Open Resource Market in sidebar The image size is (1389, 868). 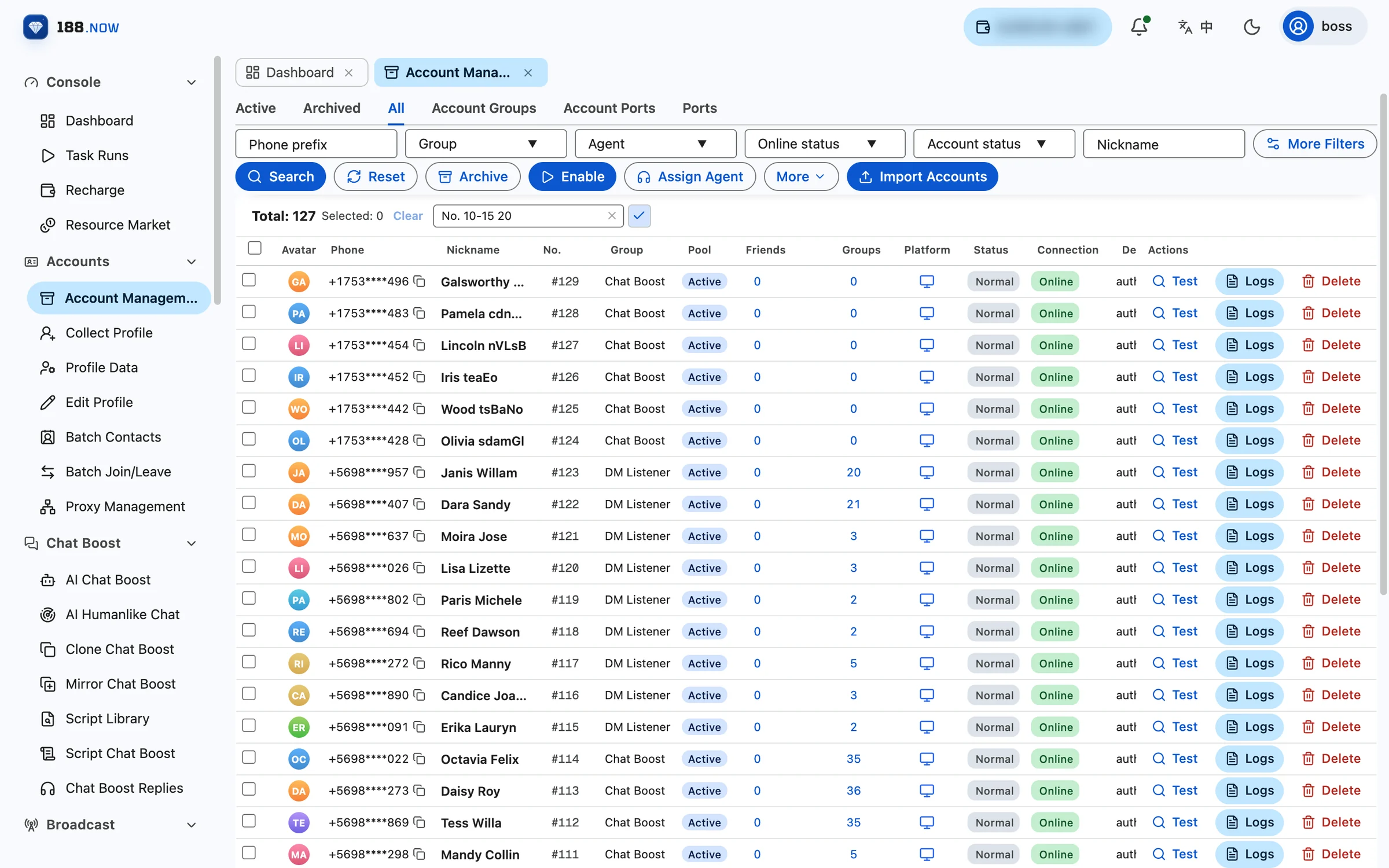[118, 225]
